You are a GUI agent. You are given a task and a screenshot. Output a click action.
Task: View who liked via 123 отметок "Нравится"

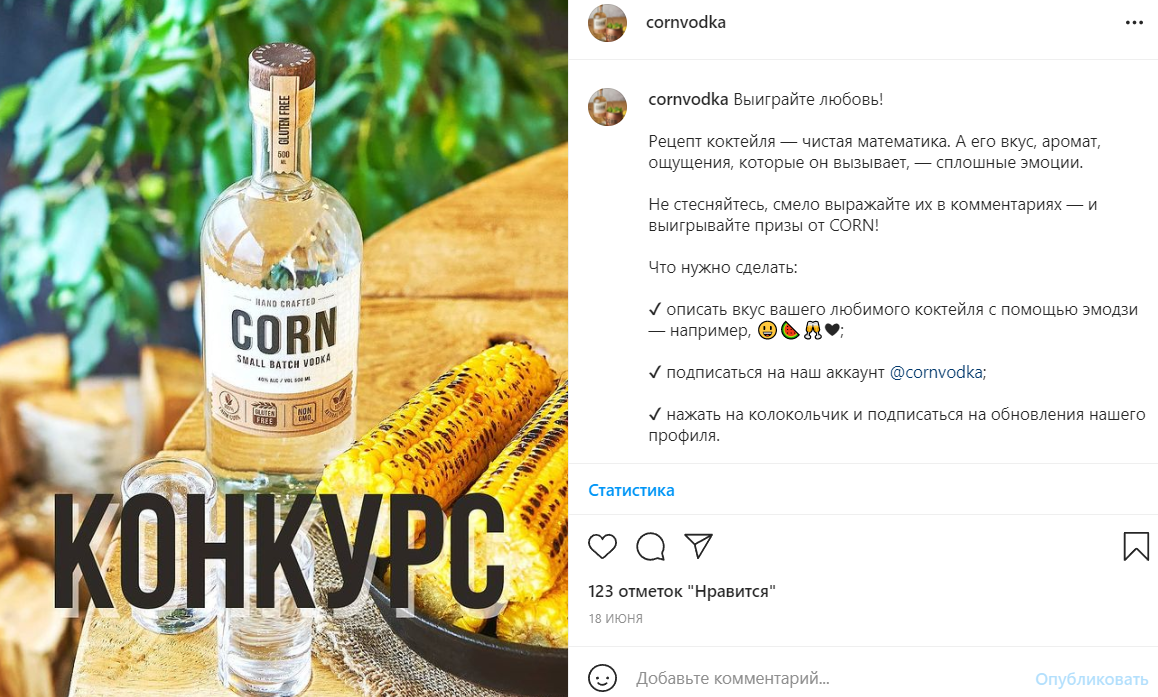click(x=682, y=591)
